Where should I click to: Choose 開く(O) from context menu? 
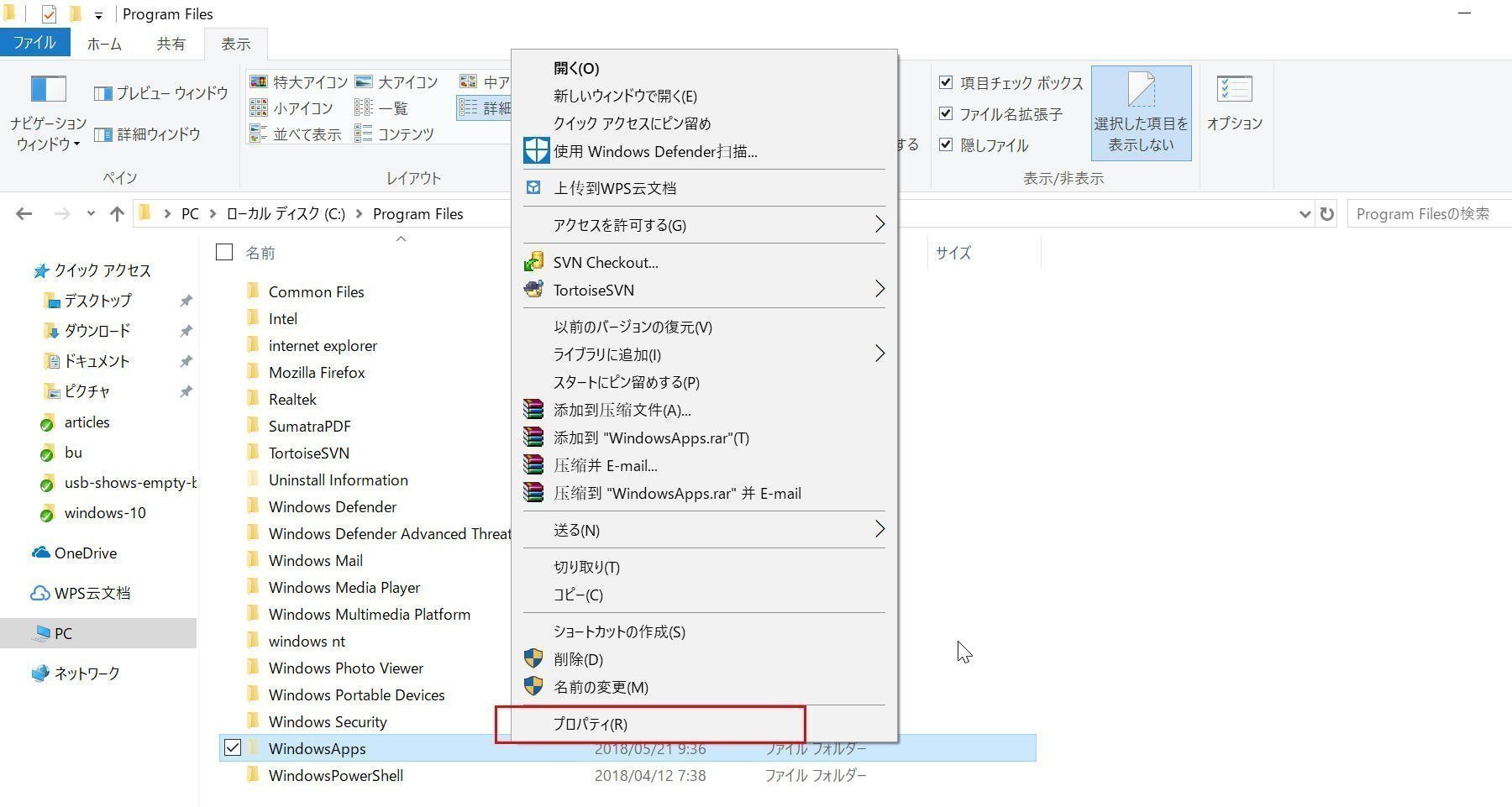pos(704,68)
